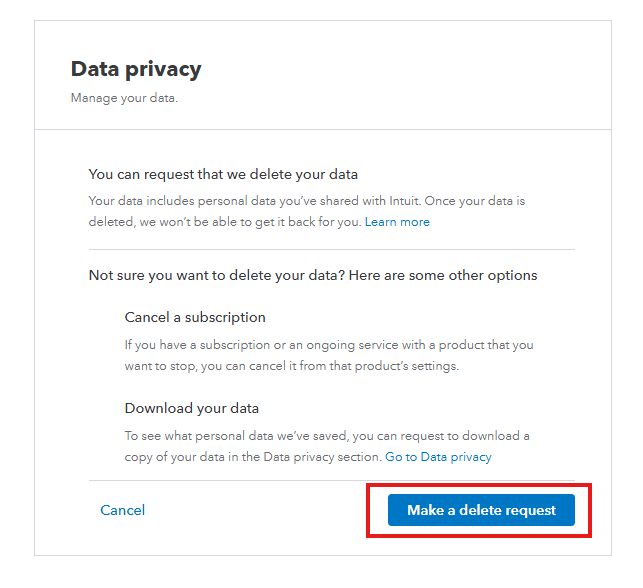The image size is (643, 588).
Task: Follow the "Go to Data privacy" link
Action: (x=438, y=457)
